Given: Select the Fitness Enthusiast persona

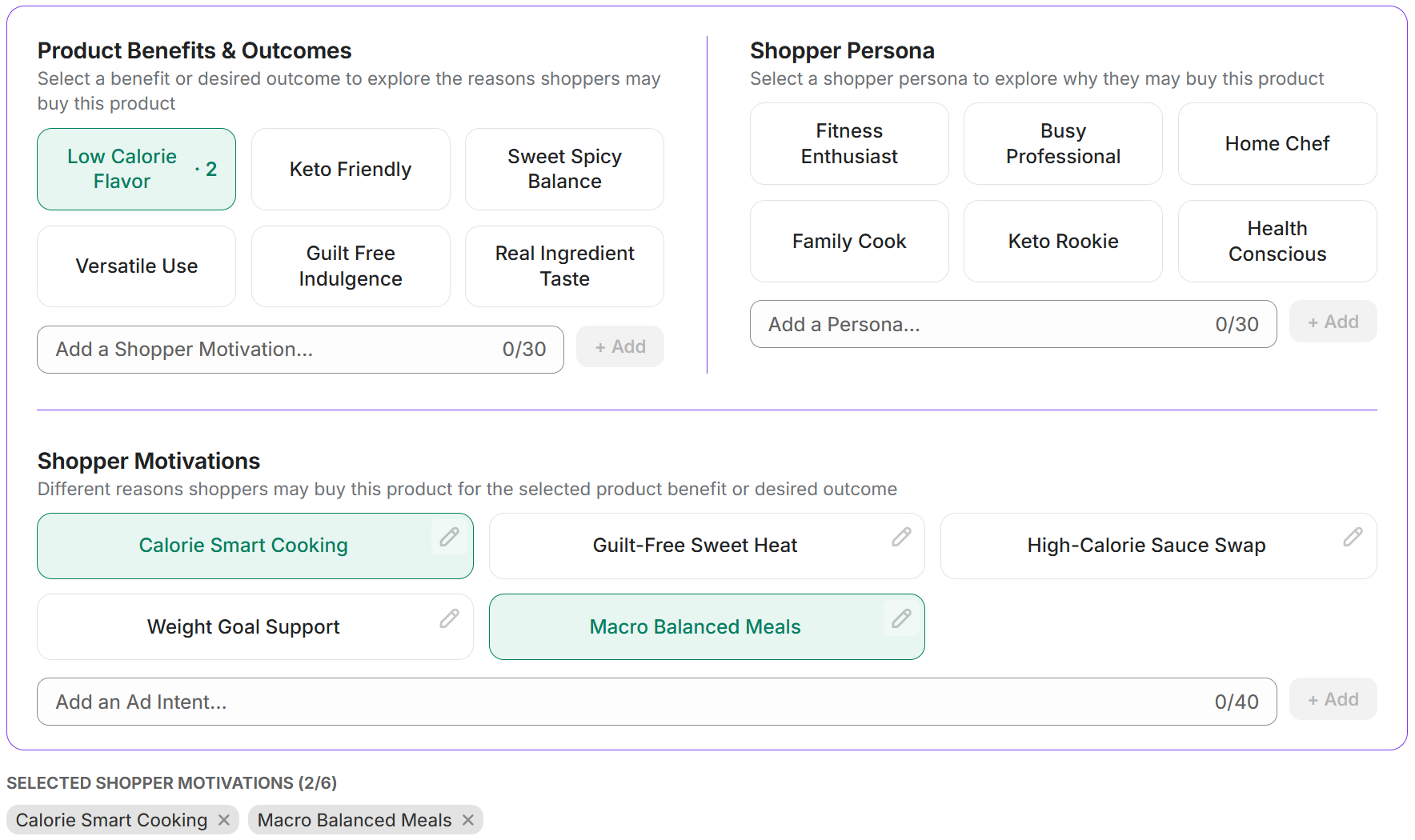Looking at the screenshot, I should tap(849, 144).
